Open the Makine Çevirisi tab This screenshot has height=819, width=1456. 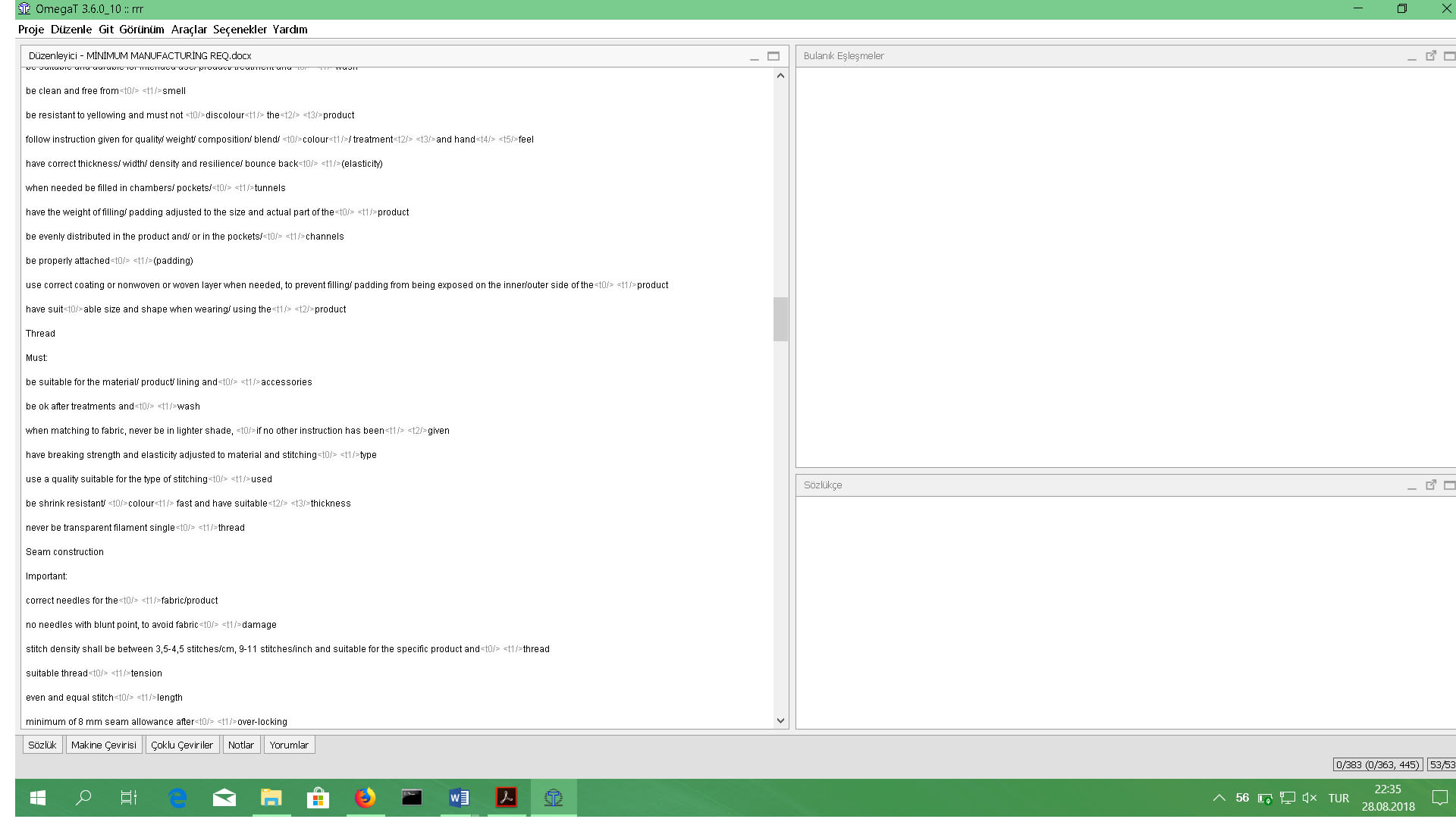point(104,745)
